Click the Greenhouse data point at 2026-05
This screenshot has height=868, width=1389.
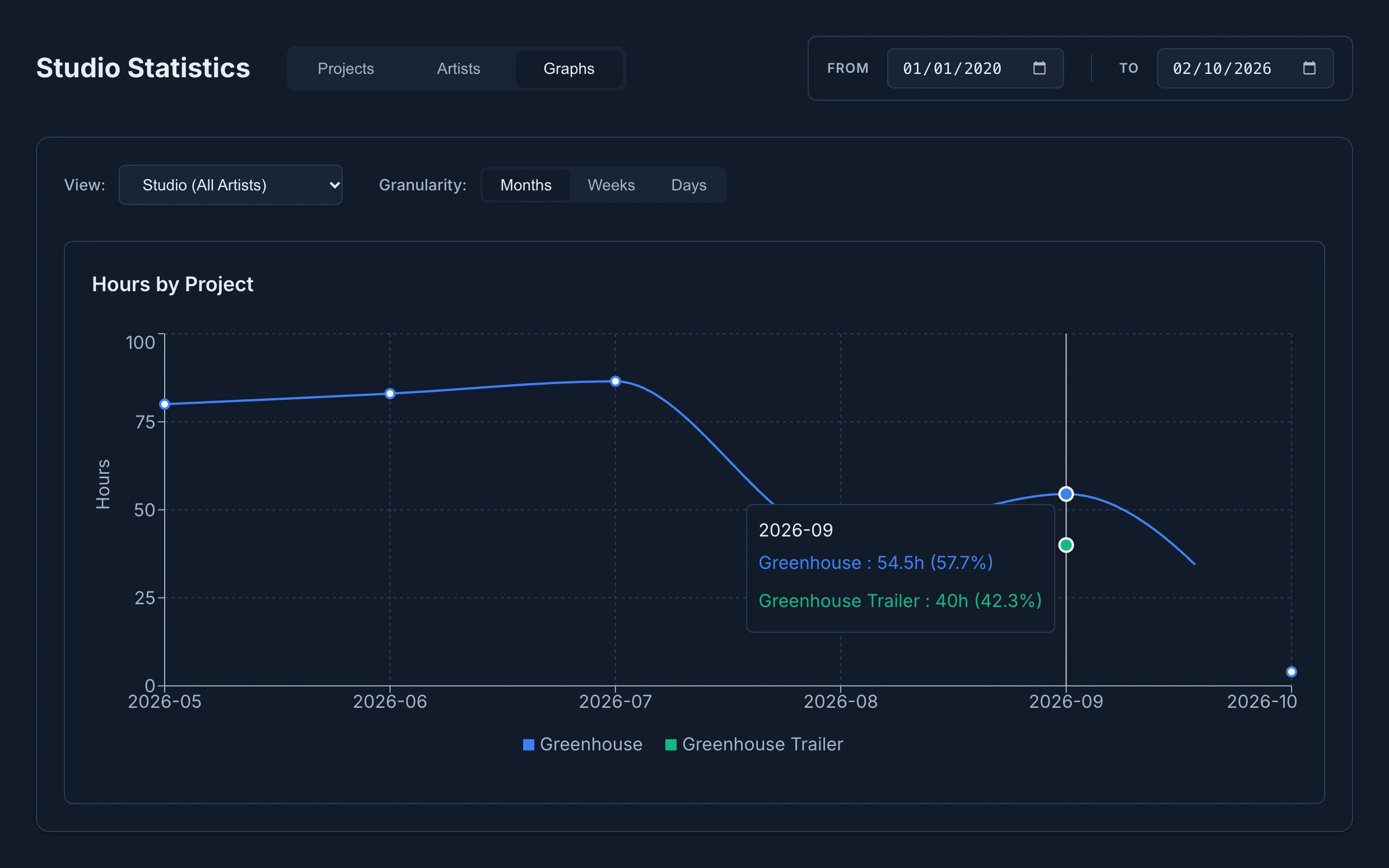pyautogui.click(x=165, y=404)
